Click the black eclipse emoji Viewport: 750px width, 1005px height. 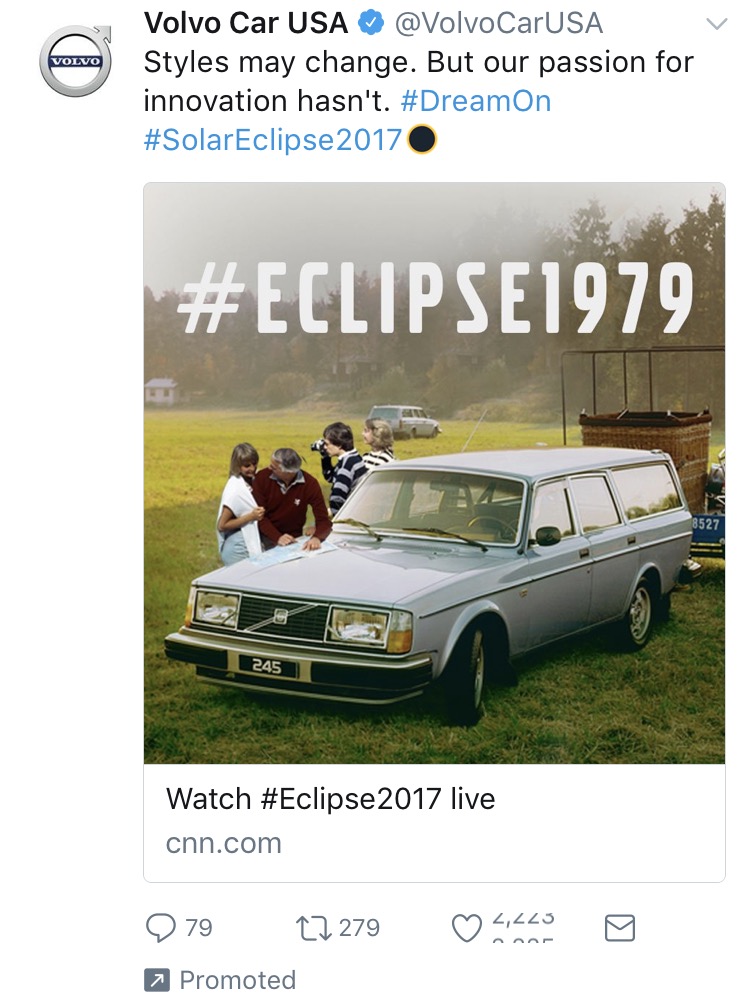422,140
